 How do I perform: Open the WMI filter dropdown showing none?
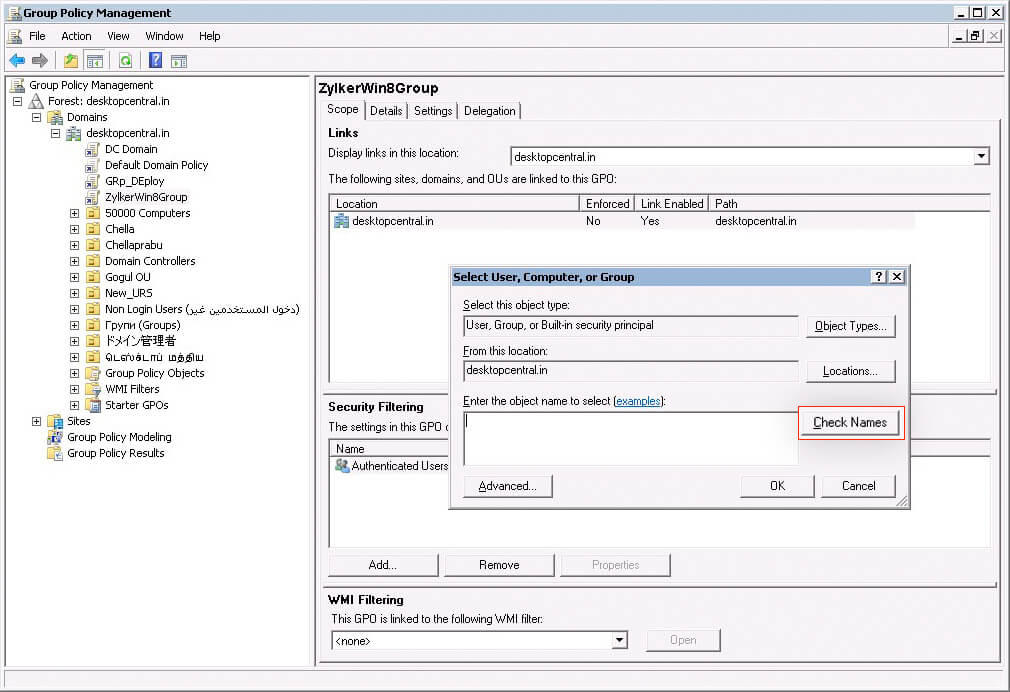pyautogui.click(x=620, y=640)
